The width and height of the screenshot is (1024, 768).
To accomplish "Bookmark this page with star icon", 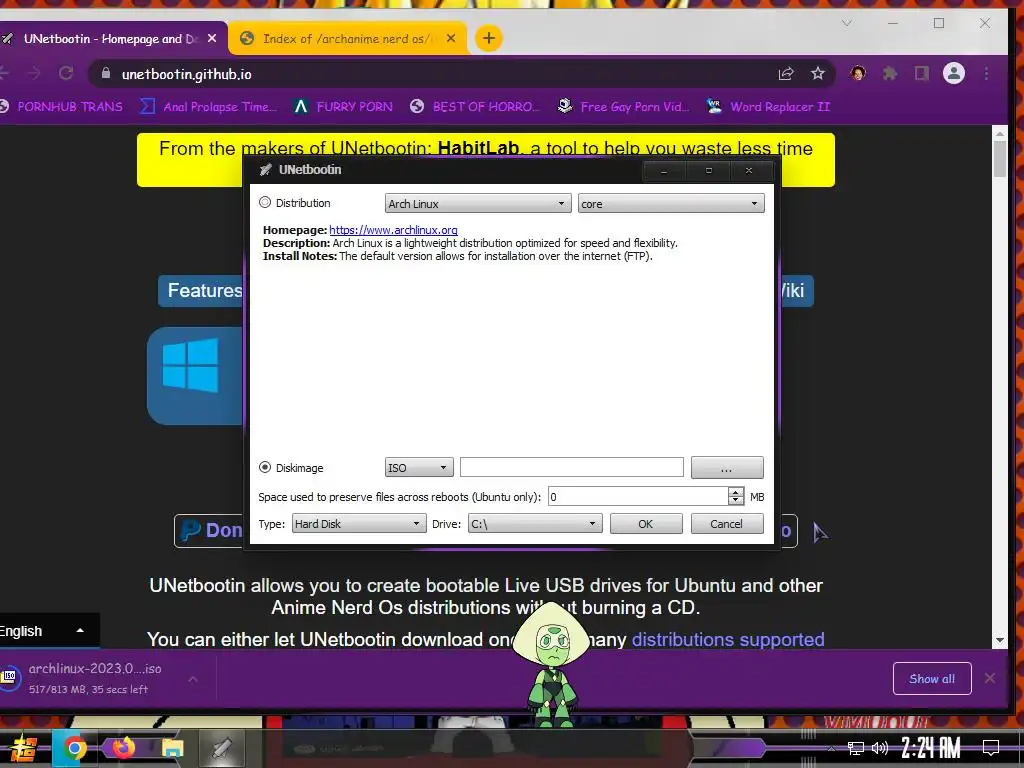I will click(818, 73).
